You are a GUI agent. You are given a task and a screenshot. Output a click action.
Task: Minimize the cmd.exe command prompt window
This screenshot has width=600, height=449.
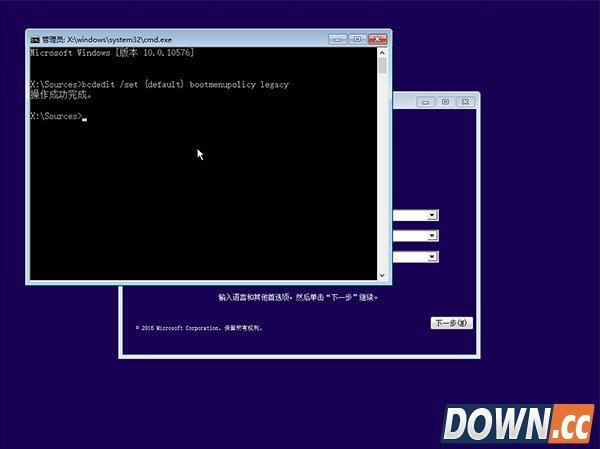point(338,39)
